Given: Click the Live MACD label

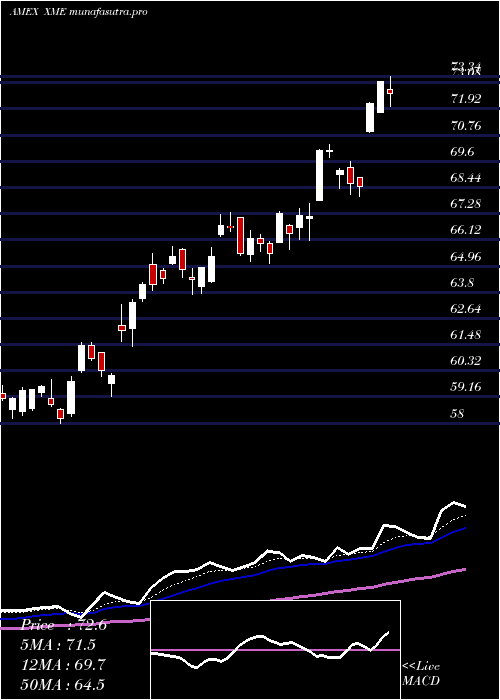Looking at the screenshot, I should 421,674.
